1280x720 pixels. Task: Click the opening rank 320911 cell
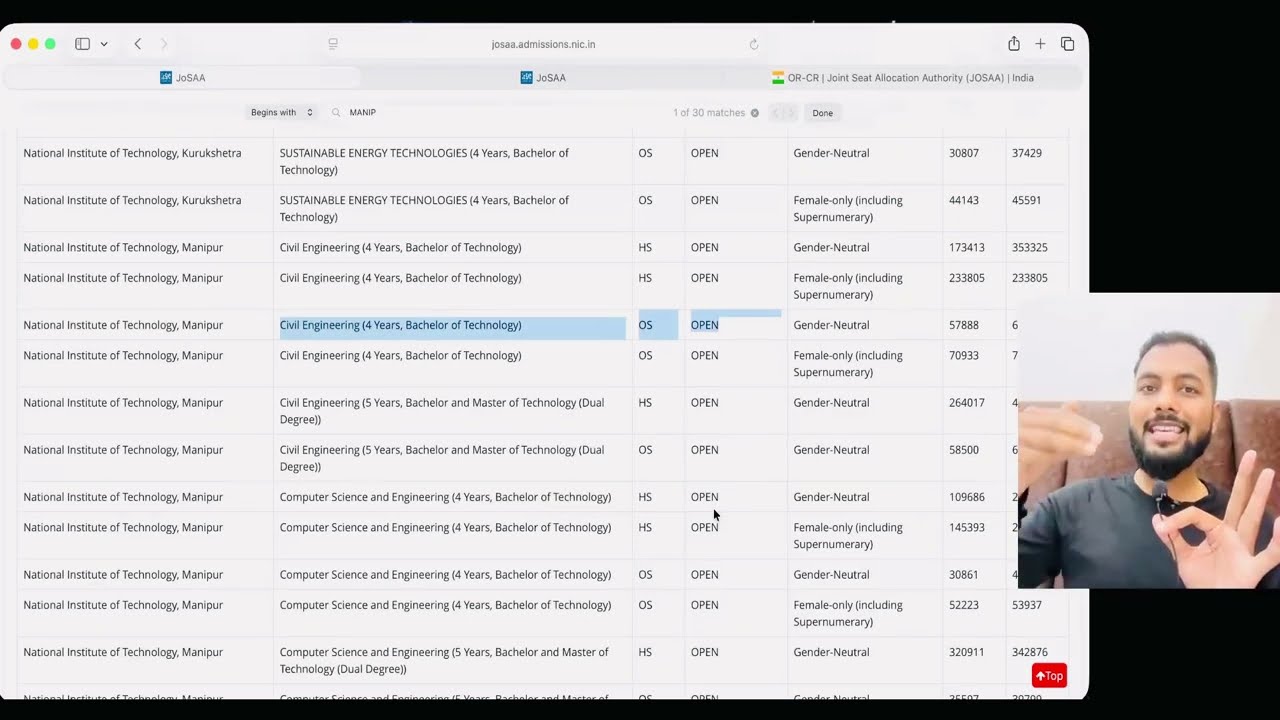point(967,652)
